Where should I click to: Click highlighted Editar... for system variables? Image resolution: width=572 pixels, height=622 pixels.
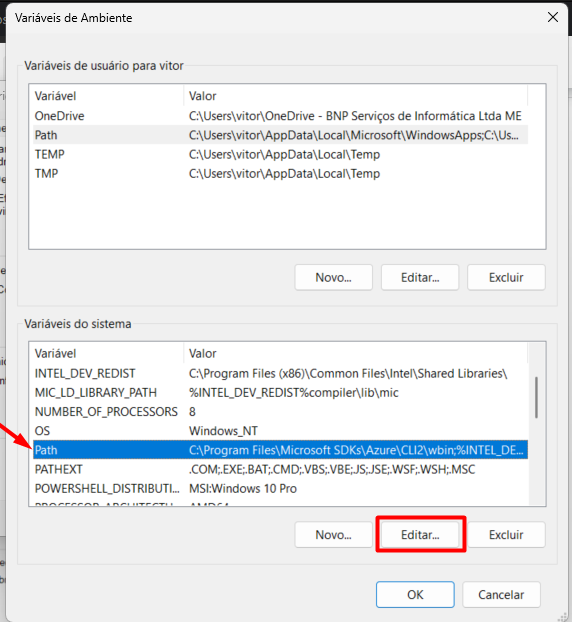(x=420, y=535)
